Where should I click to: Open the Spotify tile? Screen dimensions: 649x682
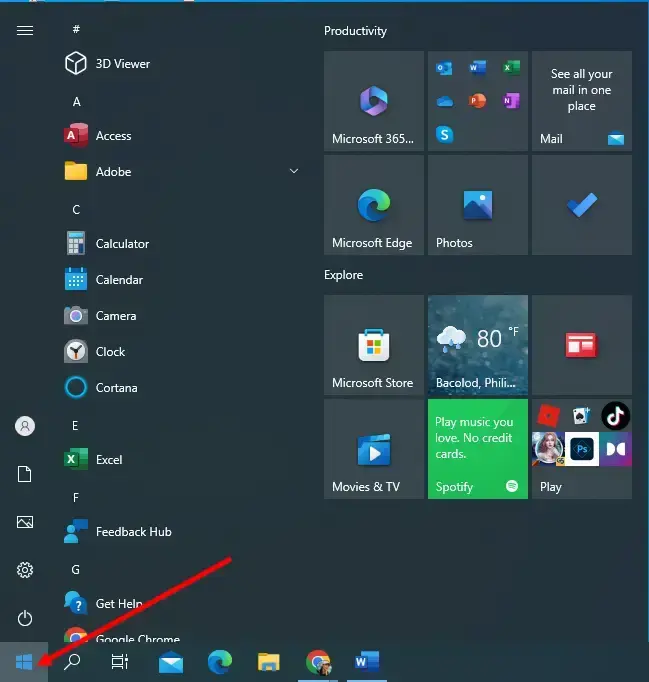click(478, 449)
